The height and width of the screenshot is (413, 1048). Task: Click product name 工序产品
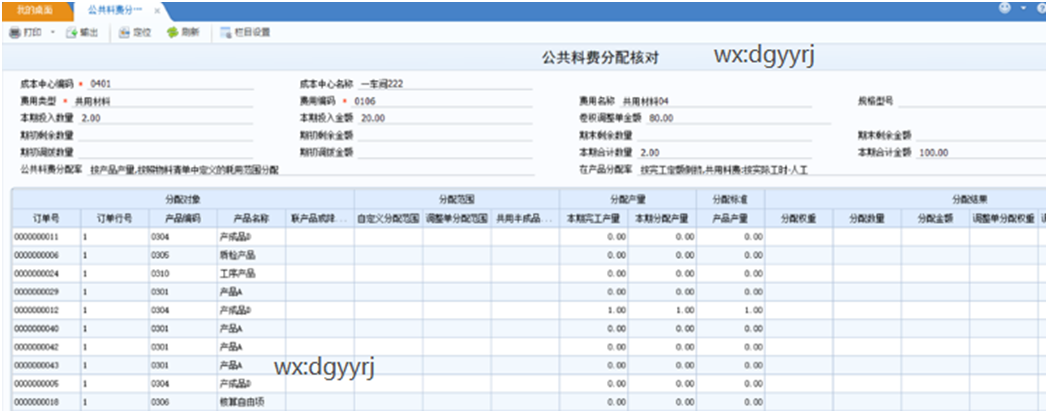tap(237, 273)
